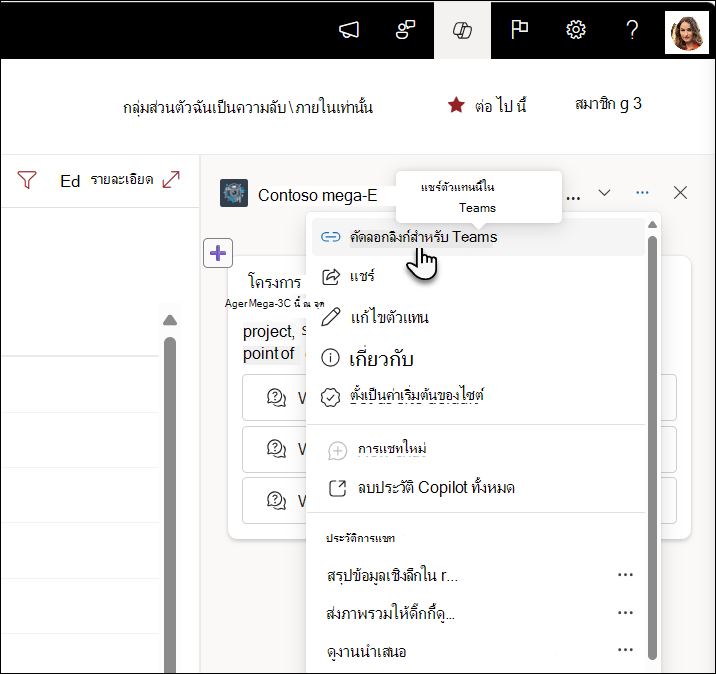The width and height of the screenshot is (716, 674).
Task: Open members สมาชิก g 3
Action: [x=608, y=104]
